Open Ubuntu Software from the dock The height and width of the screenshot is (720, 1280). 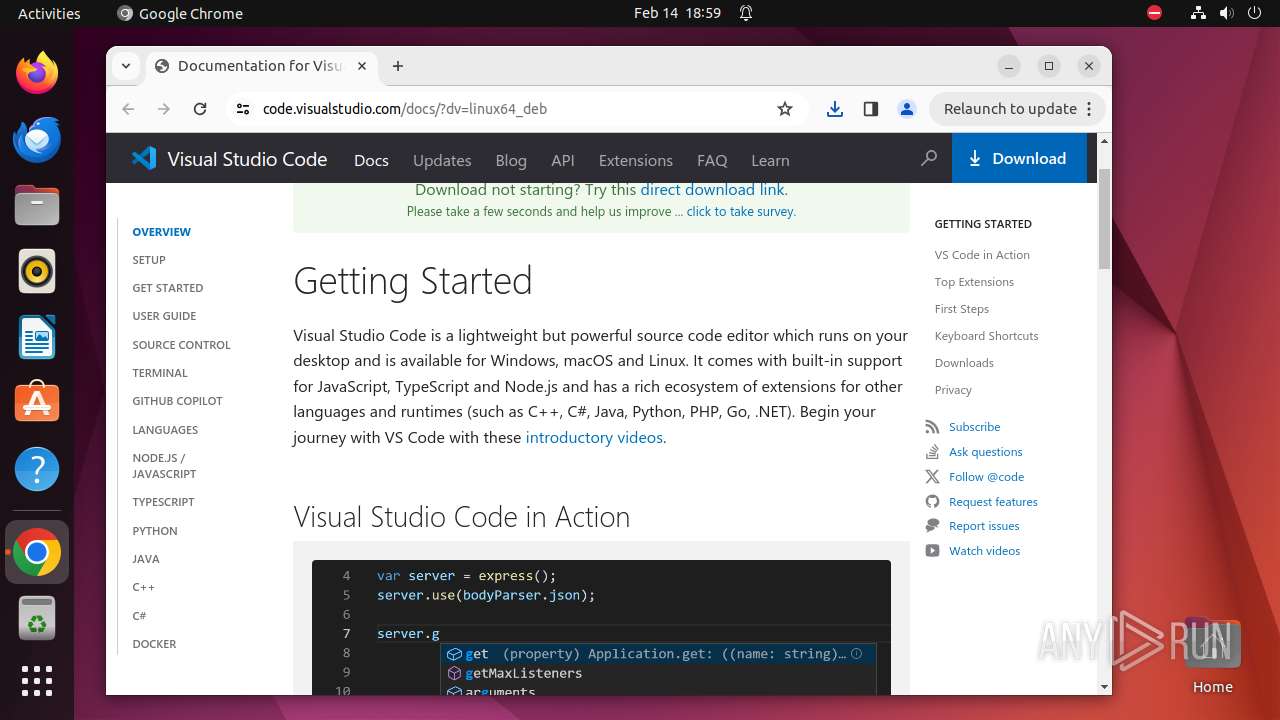[37, 403]
